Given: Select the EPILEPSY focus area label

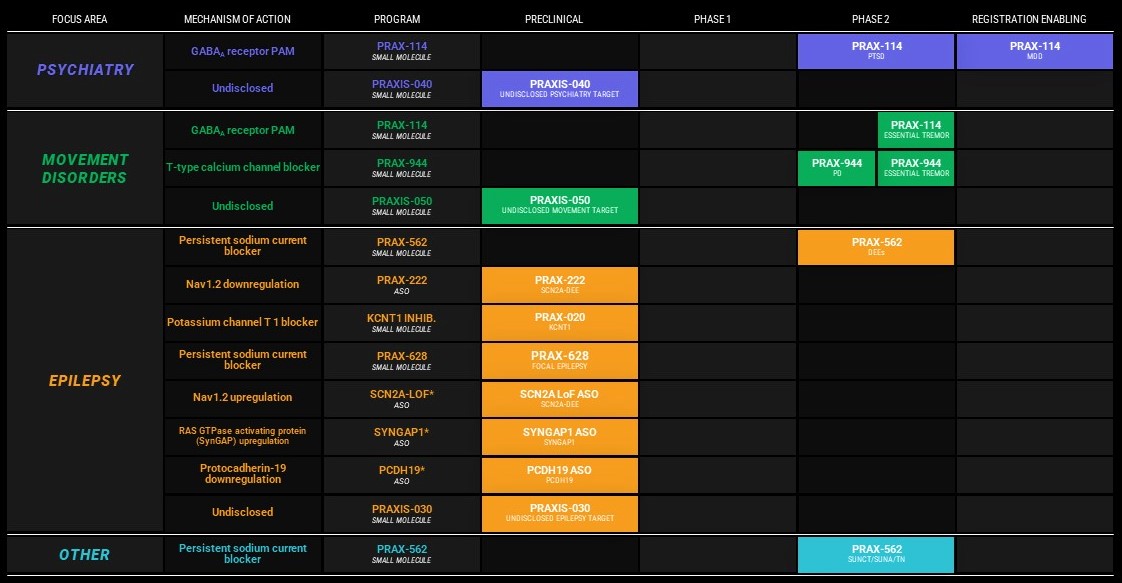Looking at the screenshot, I should click(85, 380).
